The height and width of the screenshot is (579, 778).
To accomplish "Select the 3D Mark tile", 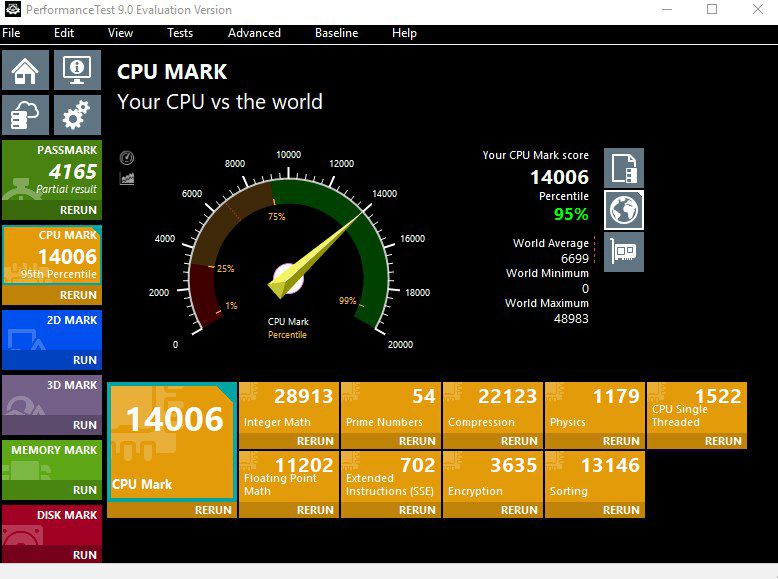I will [52, 395].
